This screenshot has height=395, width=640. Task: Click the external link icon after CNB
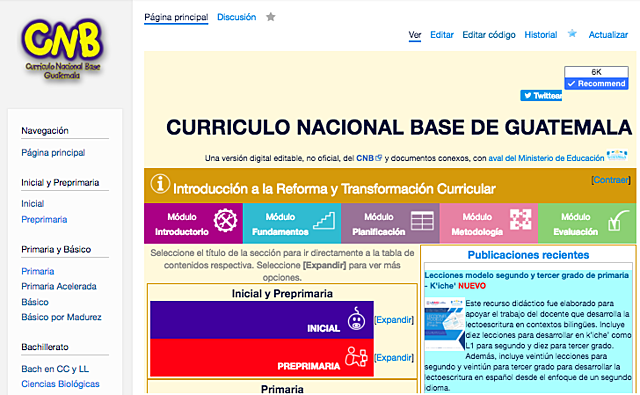[378, 158]
